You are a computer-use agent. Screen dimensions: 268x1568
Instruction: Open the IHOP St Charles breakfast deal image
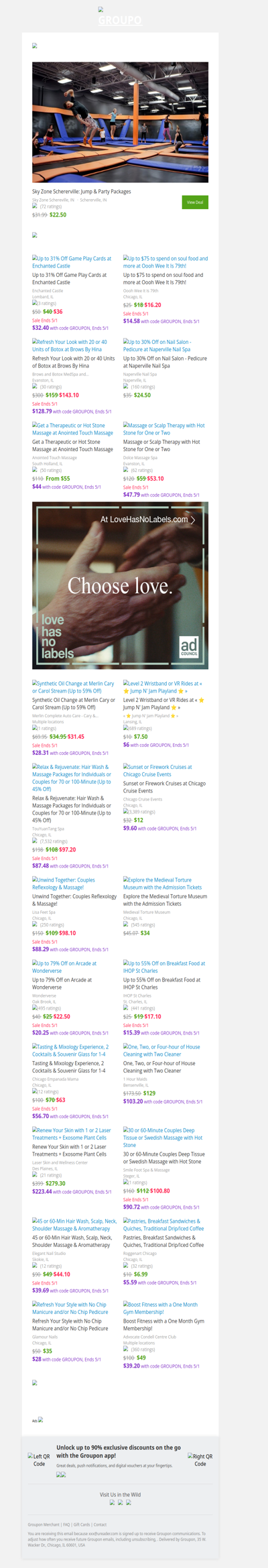[x=164, y=967]
